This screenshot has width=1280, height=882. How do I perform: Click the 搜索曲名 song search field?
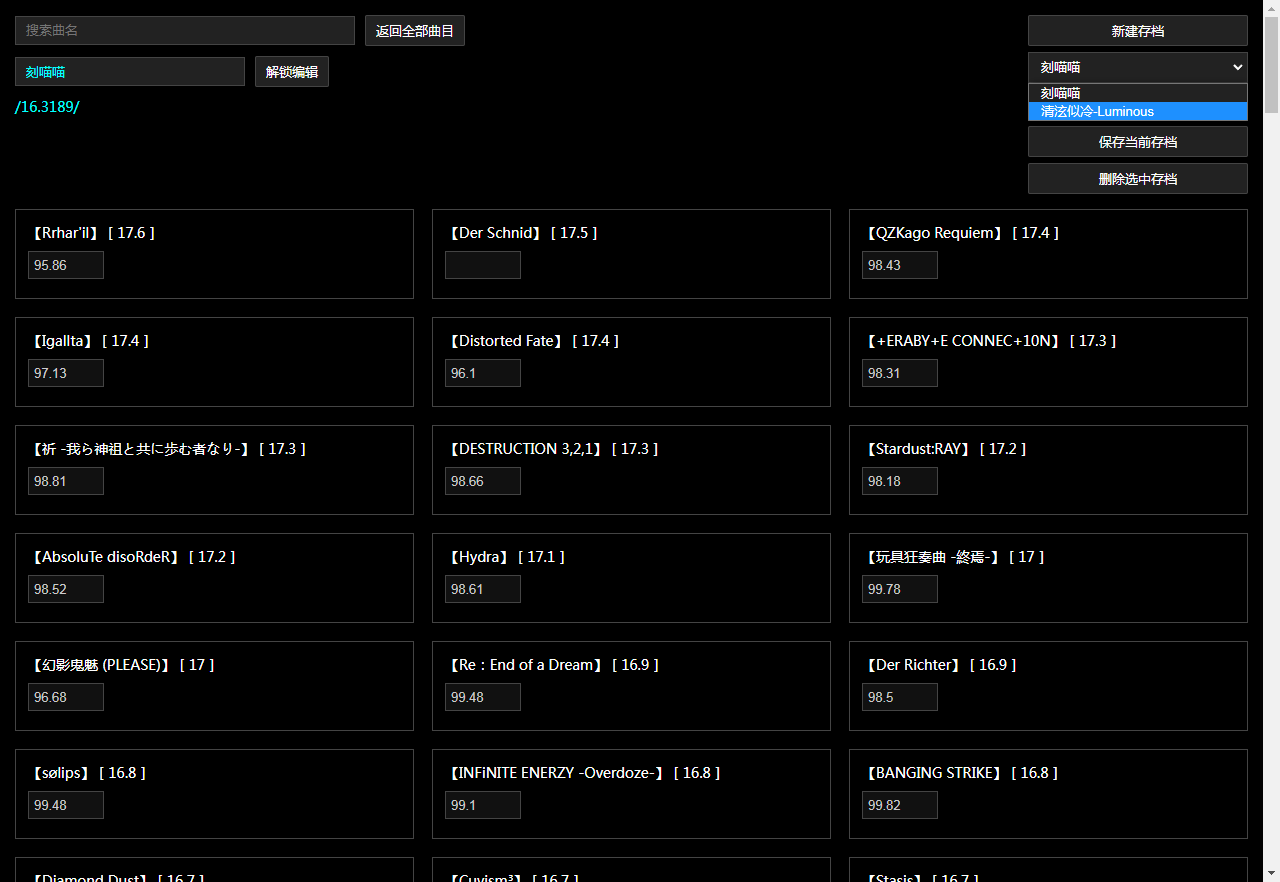pos(185,31)
